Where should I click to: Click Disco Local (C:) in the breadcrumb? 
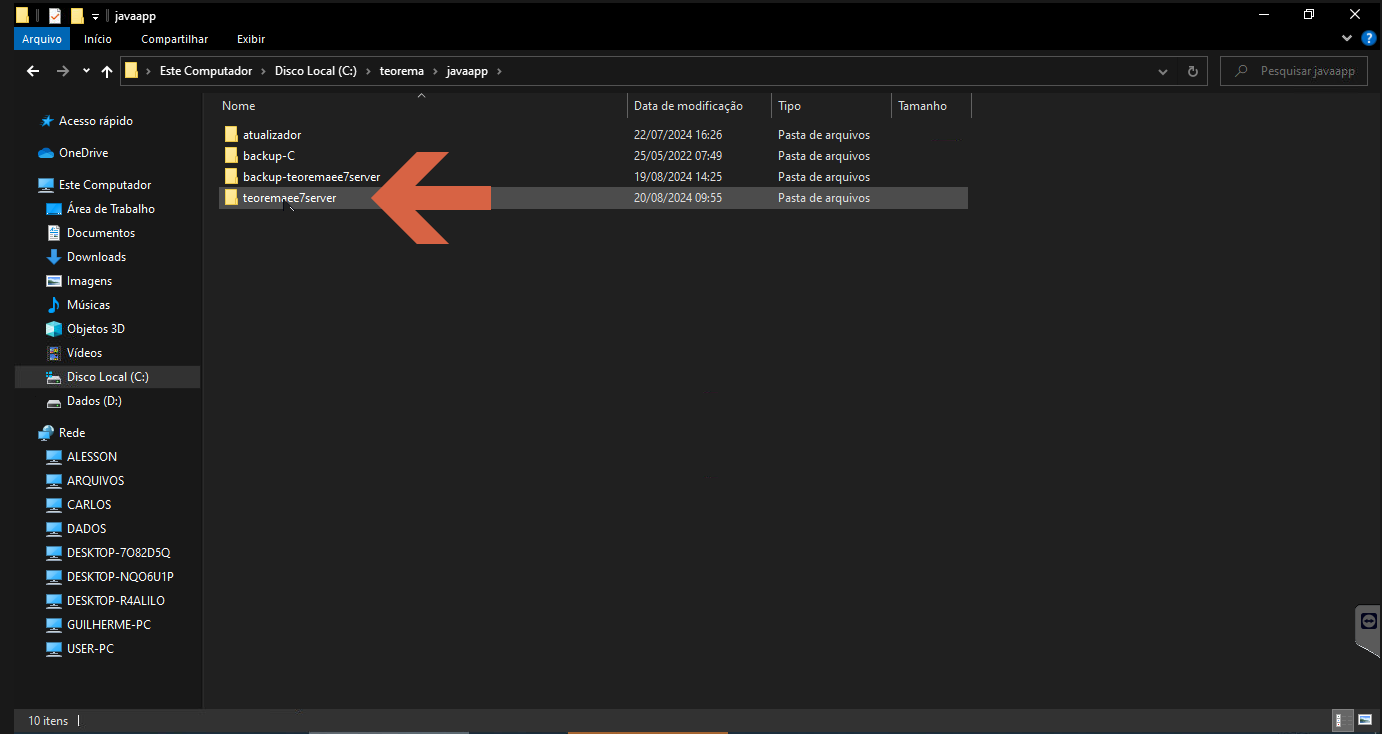point(316,71)
